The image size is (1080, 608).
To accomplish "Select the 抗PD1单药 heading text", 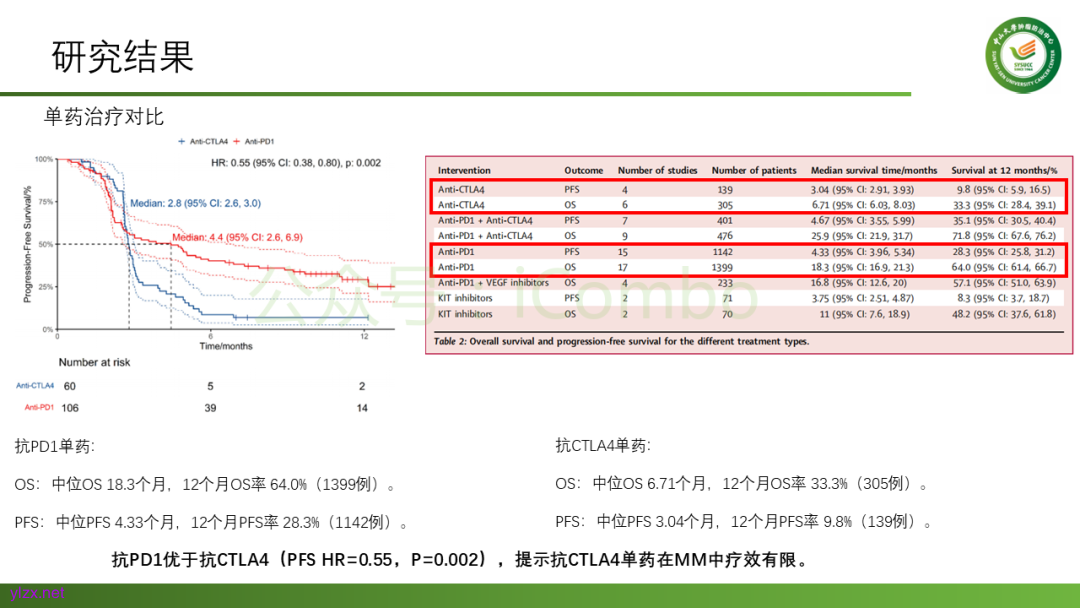I will point(55,446).
